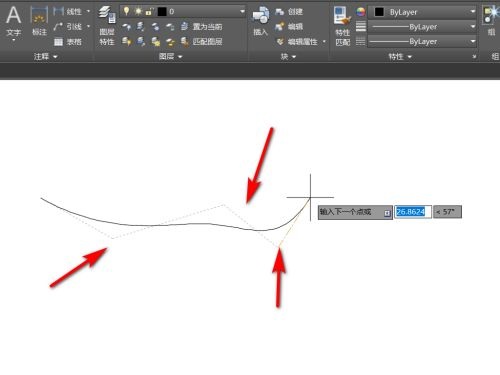Screen dimensions: 500x375
Task: Expand the arrow next to 引线
Action: click(x=88, y=26)
